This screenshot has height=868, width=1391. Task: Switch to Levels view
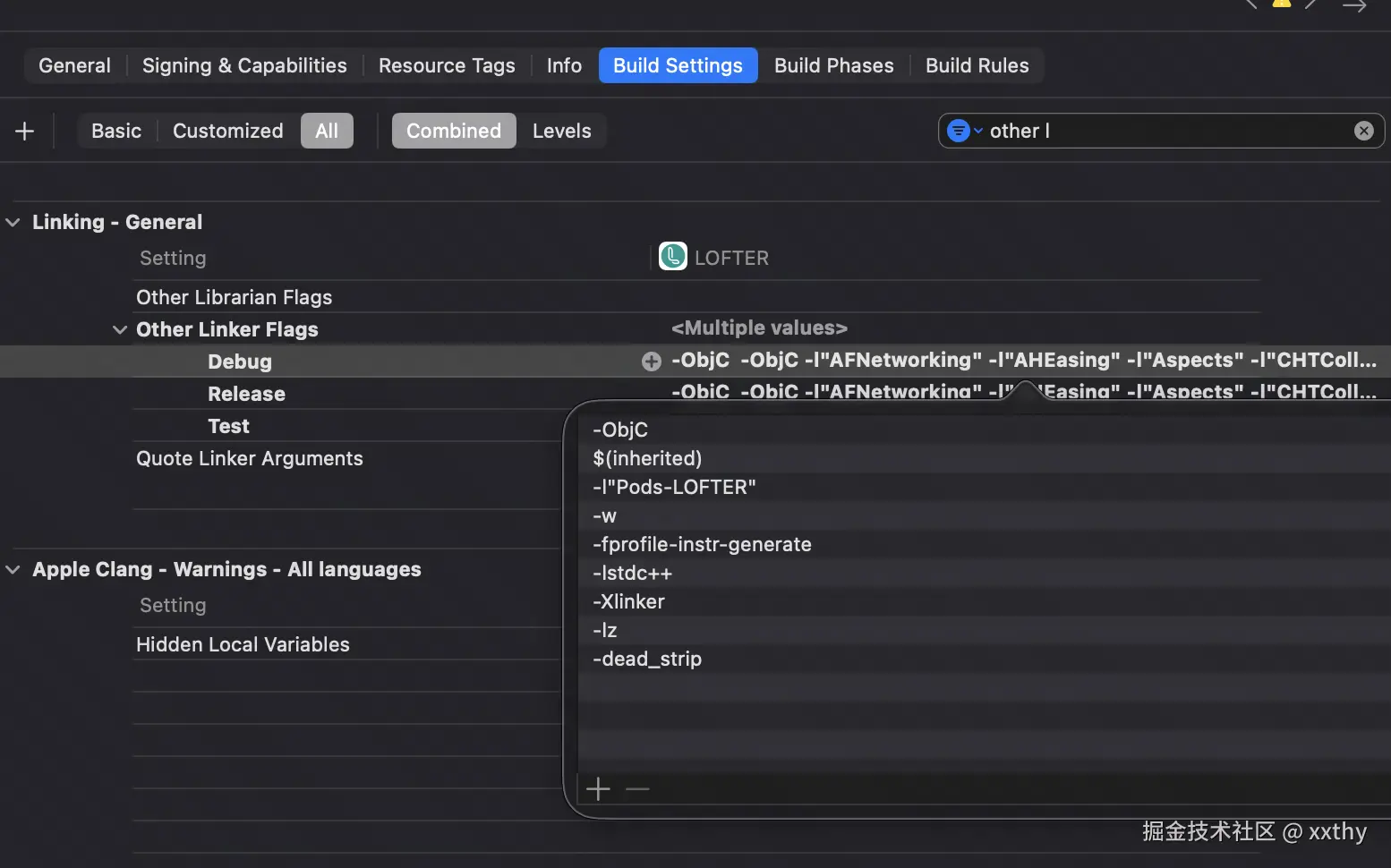(x=561, y=131)
